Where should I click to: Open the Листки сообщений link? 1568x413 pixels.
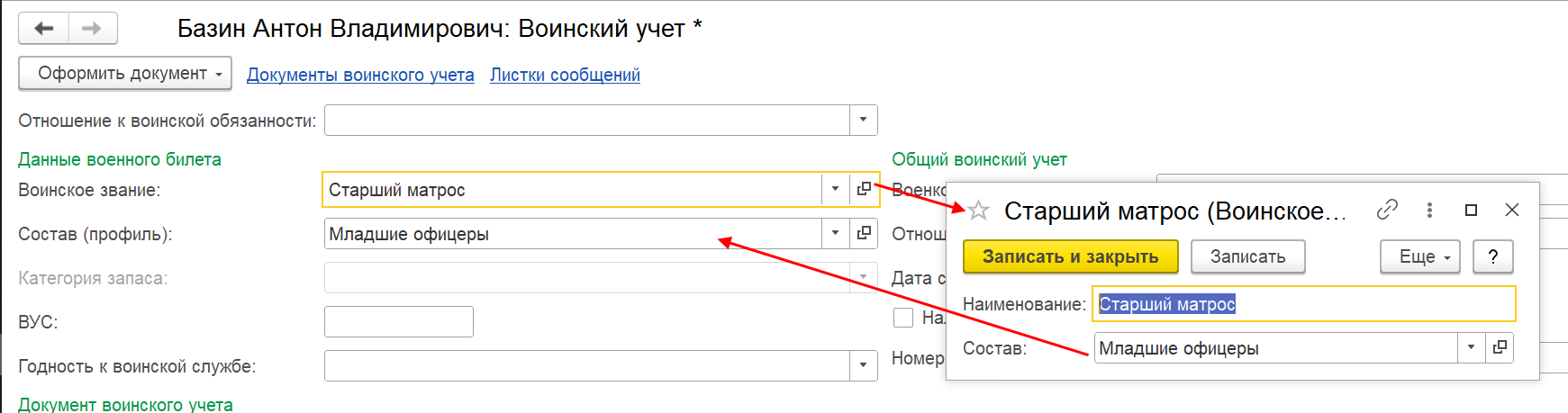click(565, 75)
